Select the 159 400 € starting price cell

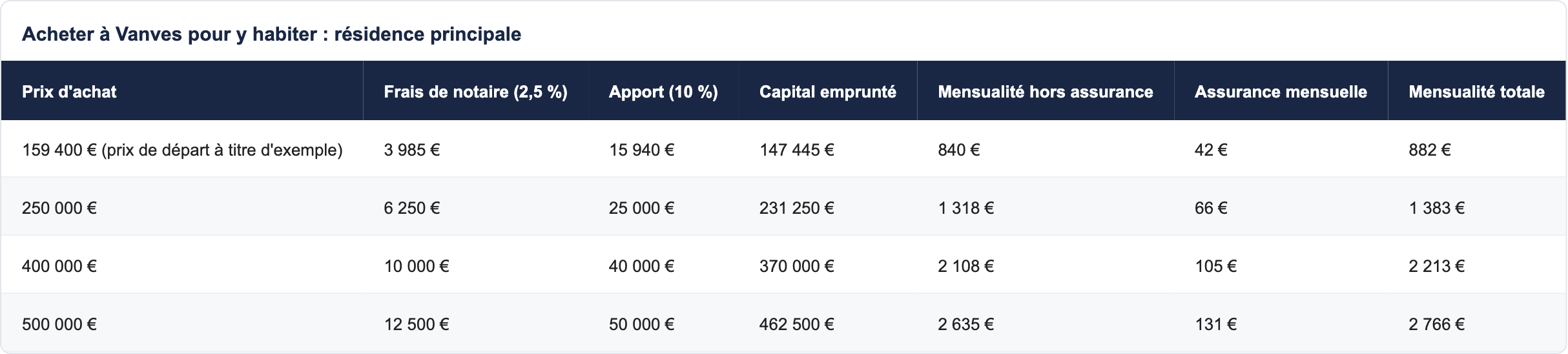coord(182,149)
